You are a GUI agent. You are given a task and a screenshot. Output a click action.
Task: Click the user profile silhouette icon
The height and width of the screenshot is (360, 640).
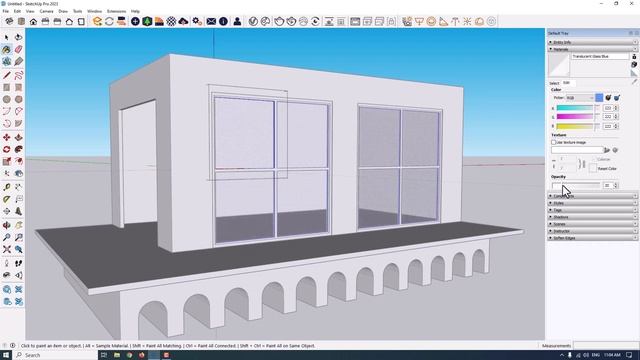237,22
